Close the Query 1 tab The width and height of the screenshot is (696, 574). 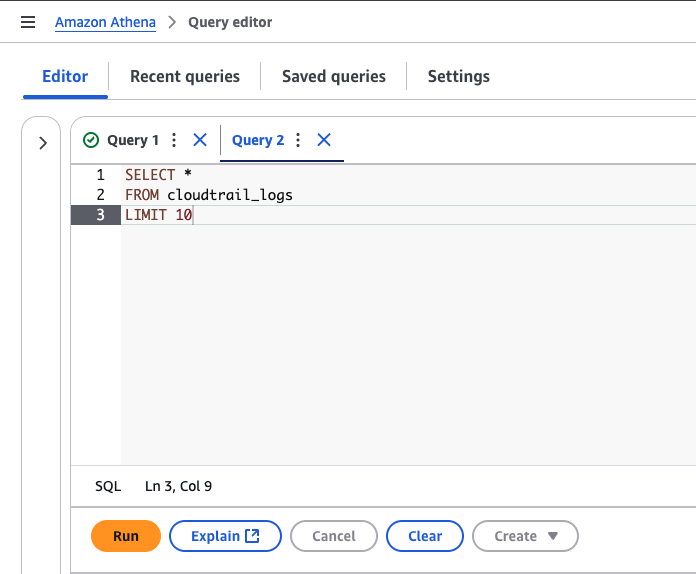click(x=200, y=140)
